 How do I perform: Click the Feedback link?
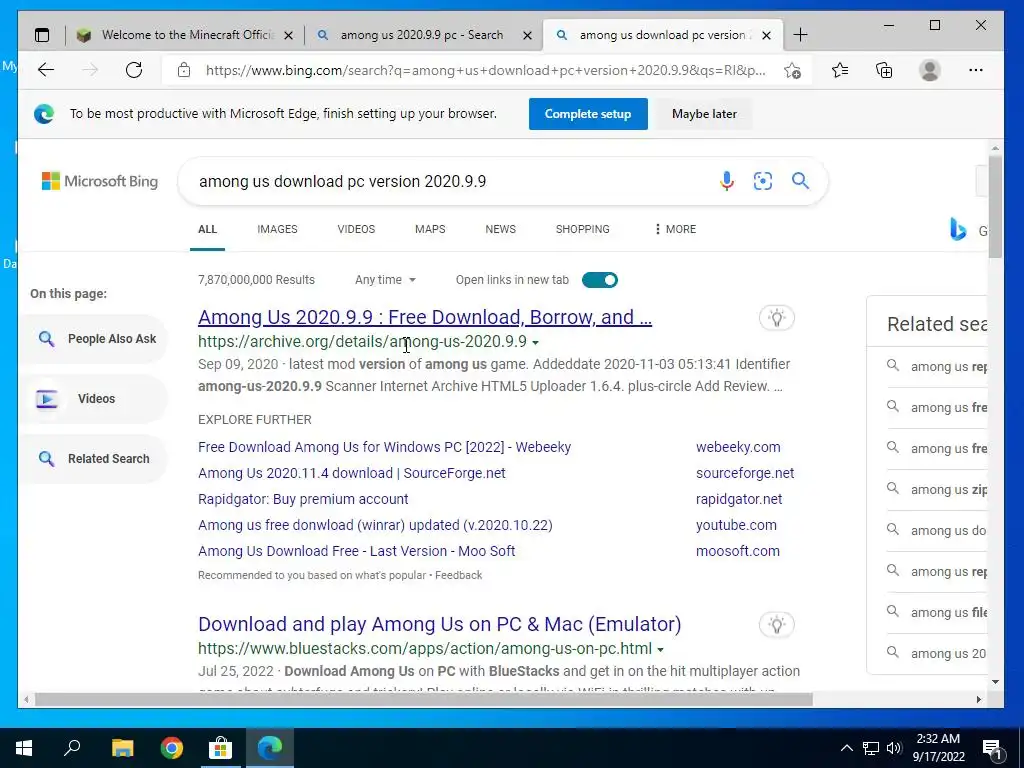[458, 575]
